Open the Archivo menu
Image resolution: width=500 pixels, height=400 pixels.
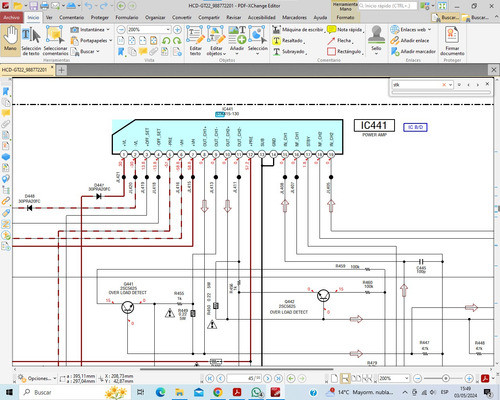11,17
